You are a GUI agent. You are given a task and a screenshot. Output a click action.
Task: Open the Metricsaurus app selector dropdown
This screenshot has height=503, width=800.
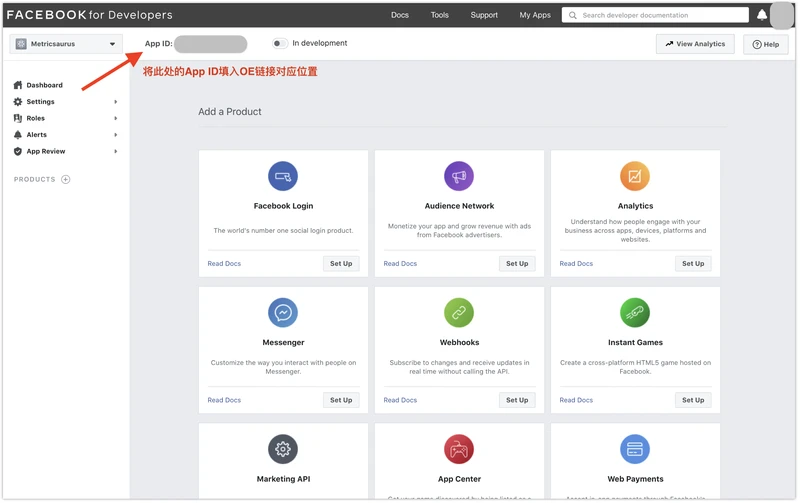[x=66, y=44]
